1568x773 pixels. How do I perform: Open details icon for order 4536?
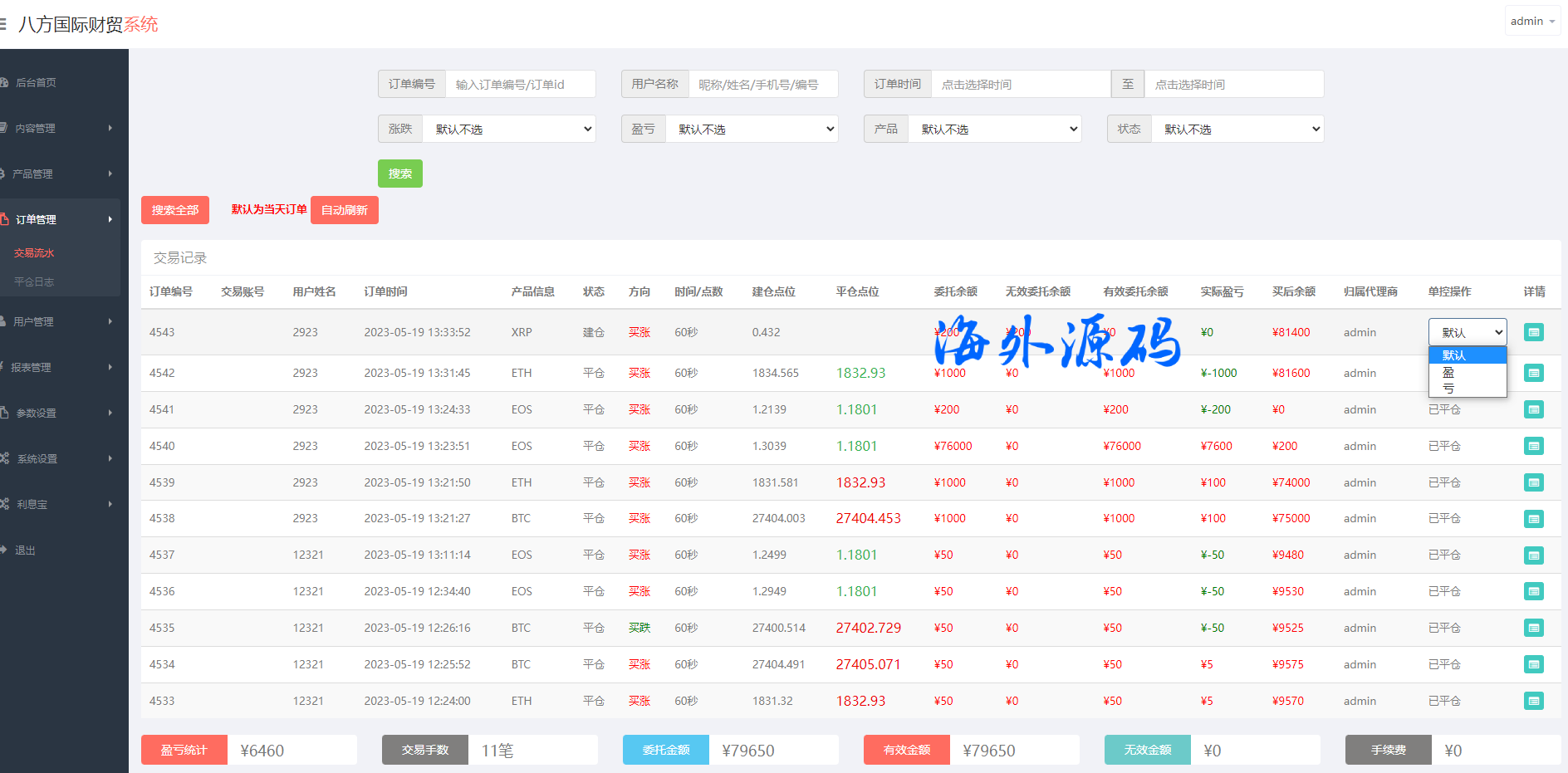[1533, 591]
